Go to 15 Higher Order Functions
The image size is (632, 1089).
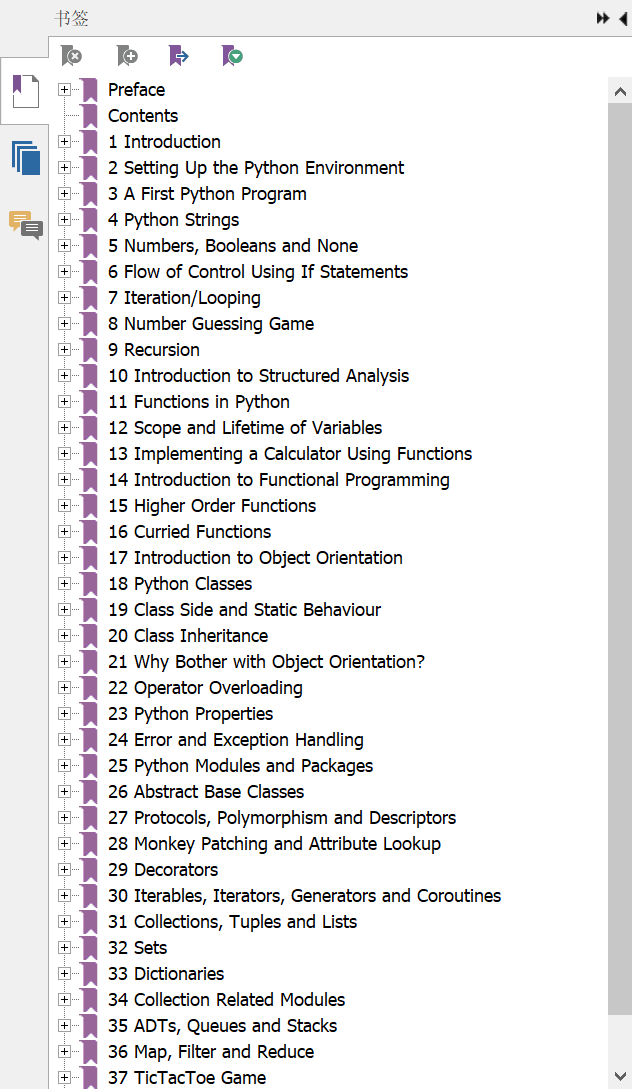tap(212, 506)
